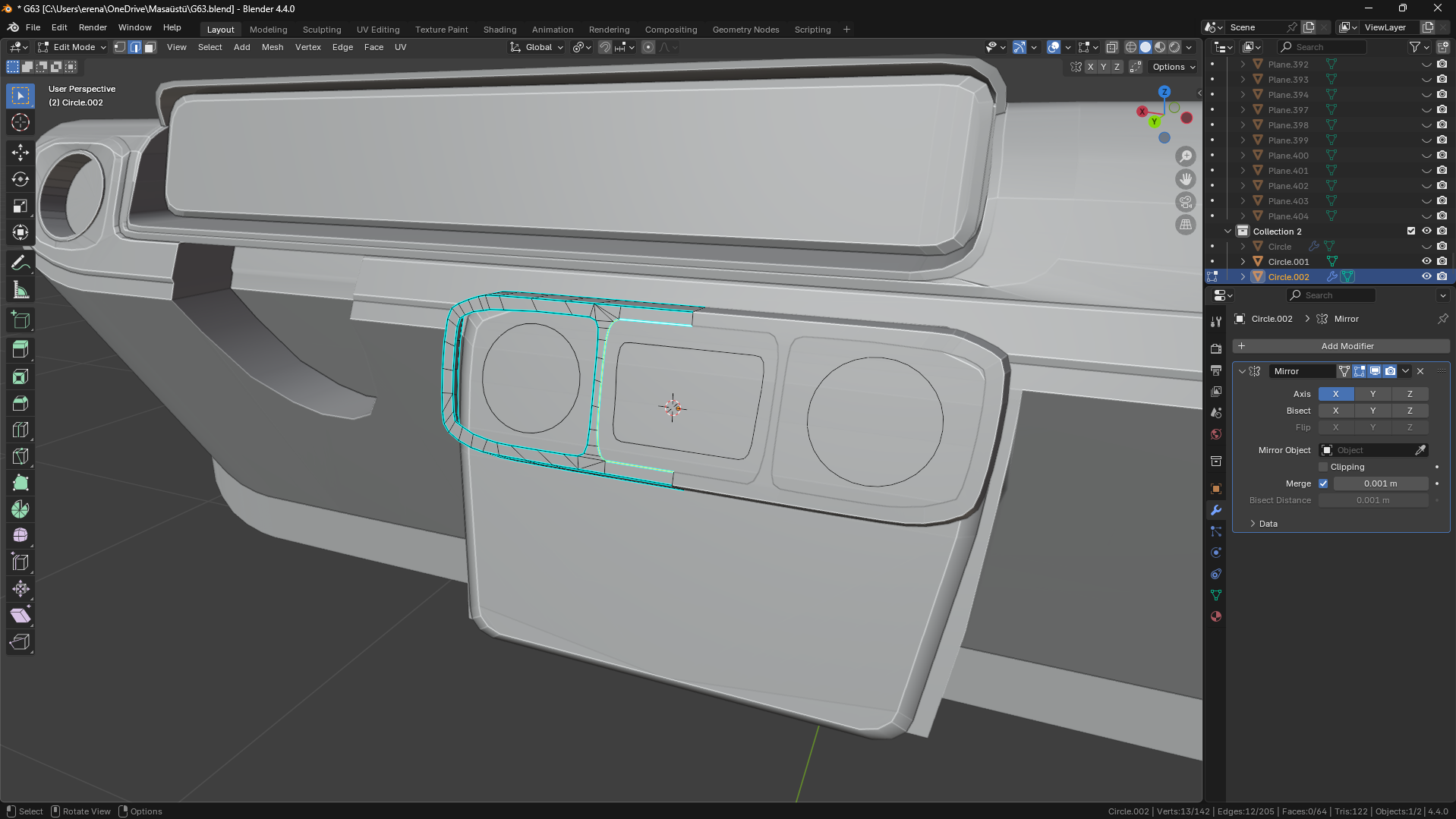The height and width of the screenshot is (819, 1456).
Task: Select the Transform tool
Action: pos(20,232)
